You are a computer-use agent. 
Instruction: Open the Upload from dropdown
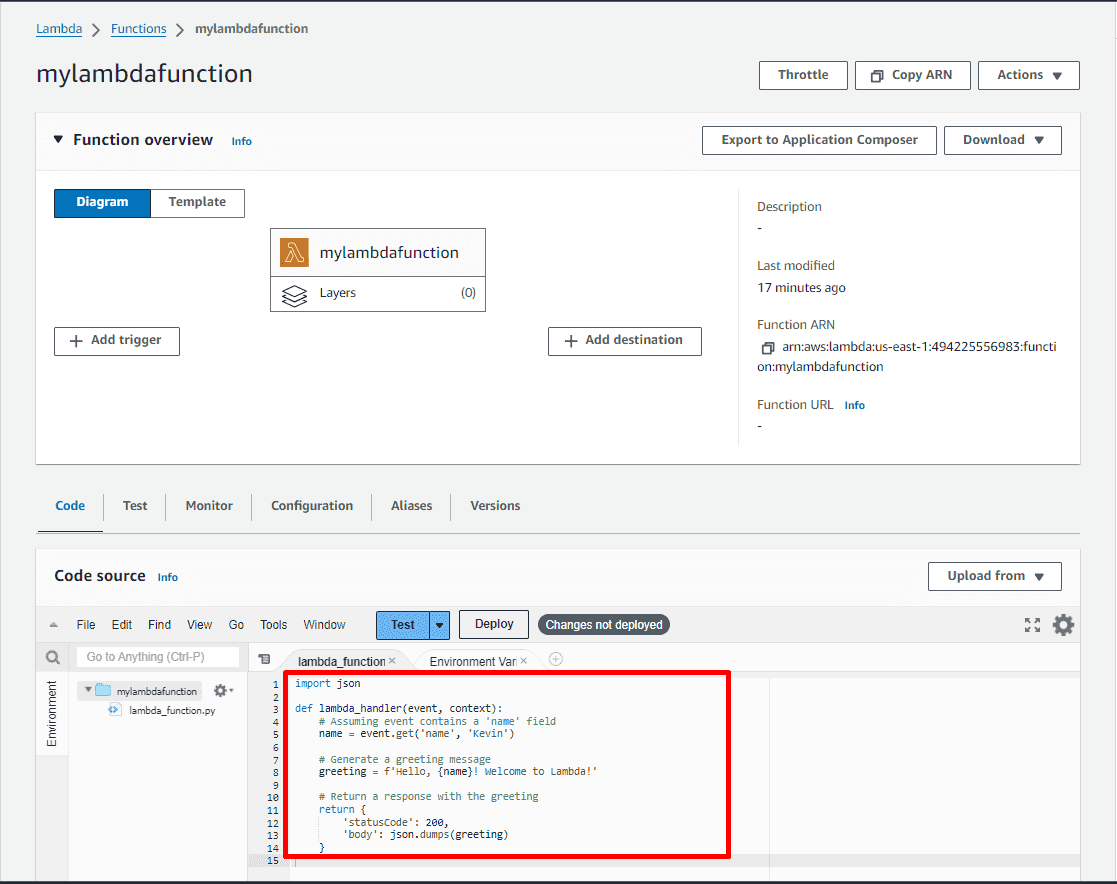994,576
